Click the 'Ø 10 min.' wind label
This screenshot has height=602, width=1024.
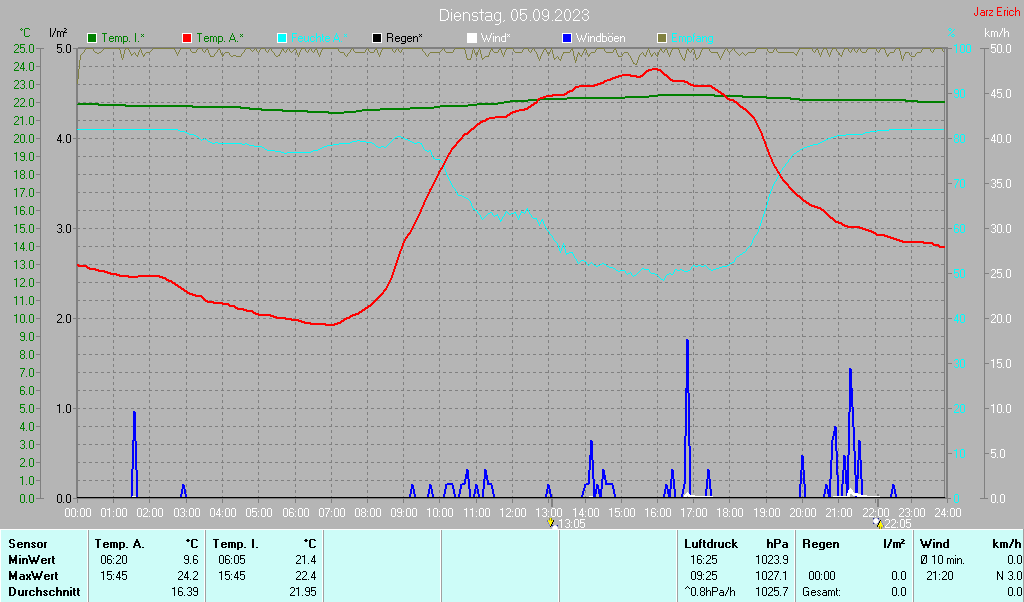pyautogui.click(x=942, y=560)
